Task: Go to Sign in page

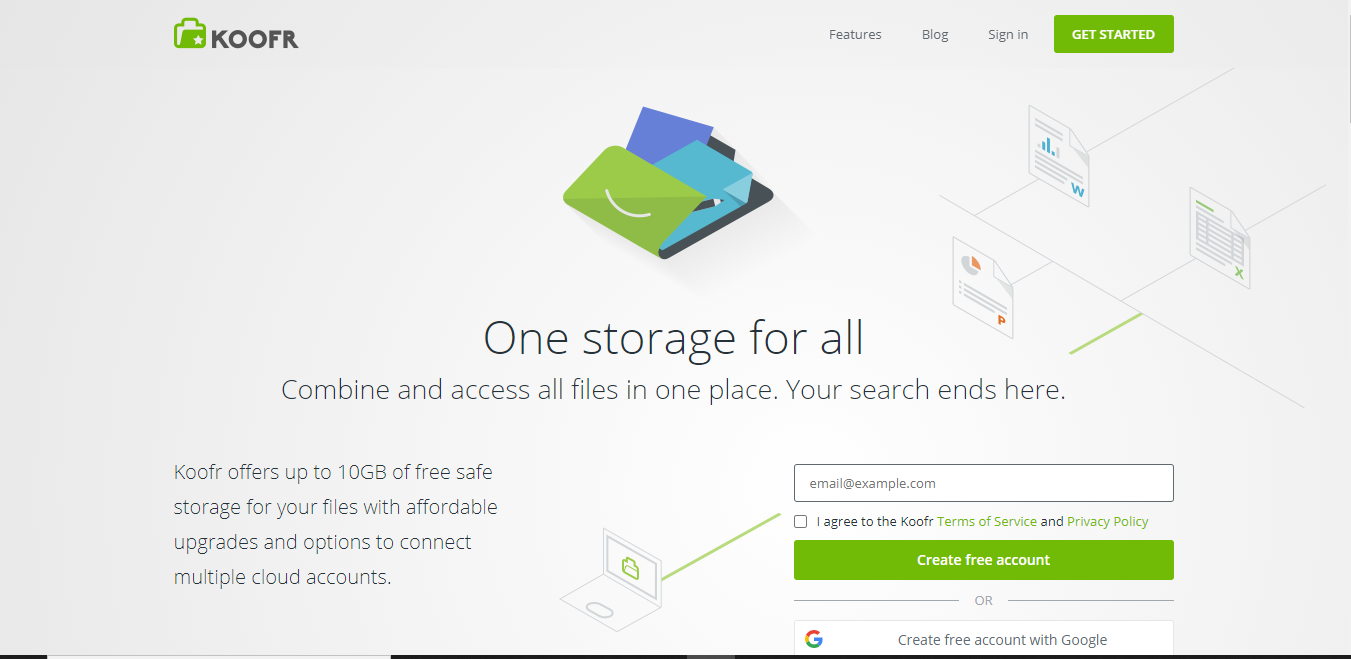Action: click(x=1008, y=34)
